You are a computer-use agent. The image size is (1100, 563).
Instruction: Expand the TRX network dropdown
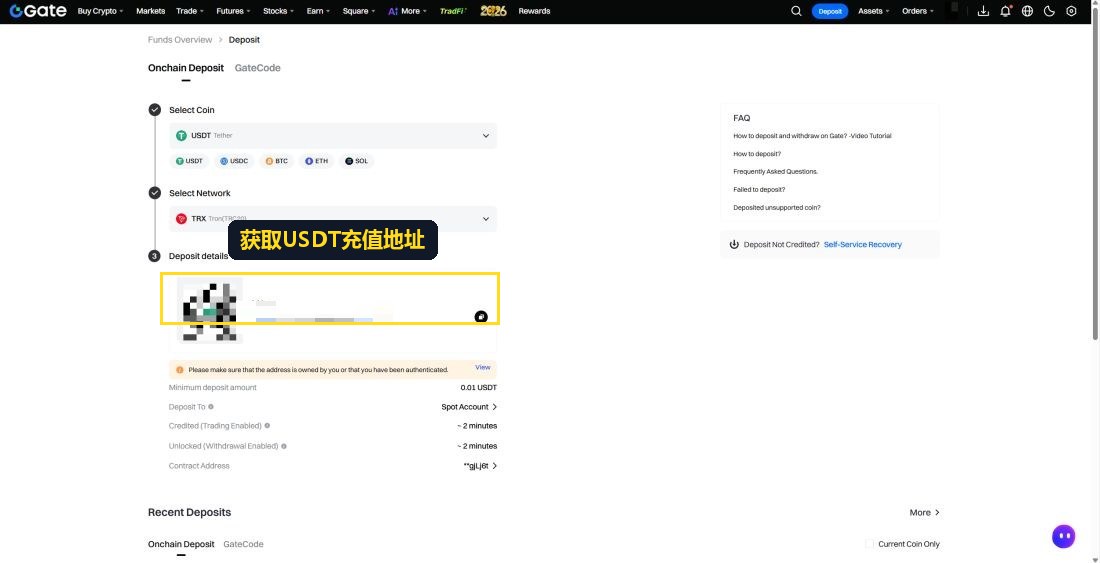coord(333,219)
